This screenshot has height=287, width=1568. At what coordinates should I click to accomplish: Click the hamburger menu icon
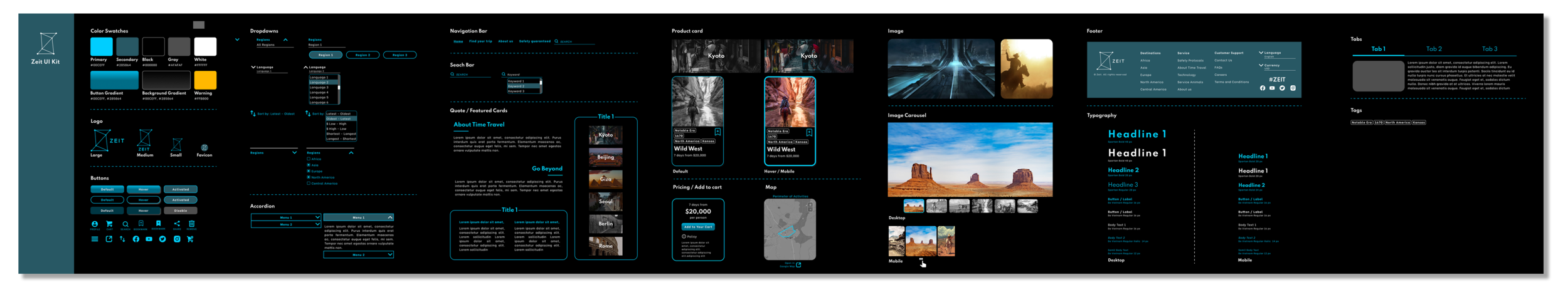(x=95, y=239)
